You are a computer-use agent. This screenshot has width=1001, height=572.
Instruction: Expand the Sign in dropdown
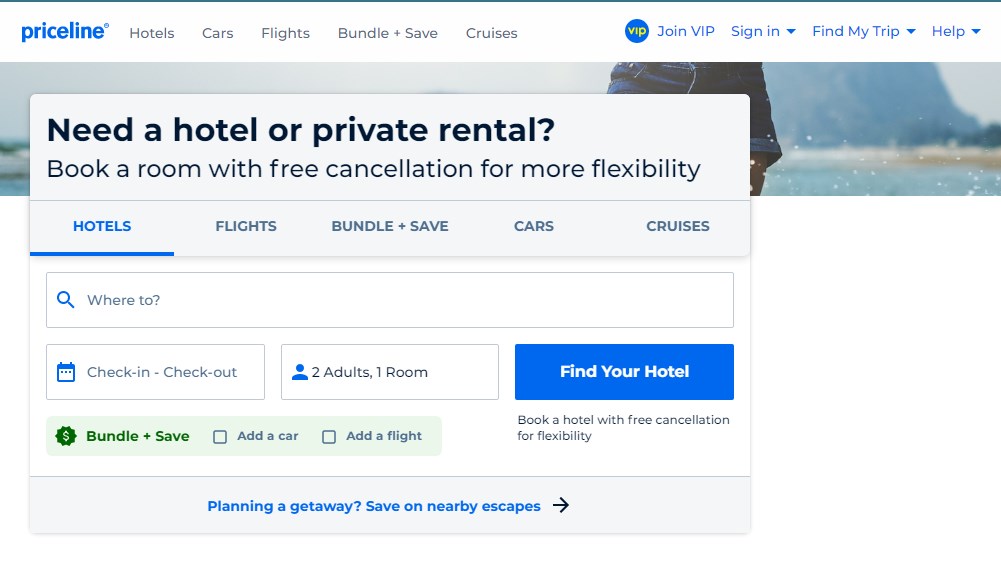[x=763, y=32]
